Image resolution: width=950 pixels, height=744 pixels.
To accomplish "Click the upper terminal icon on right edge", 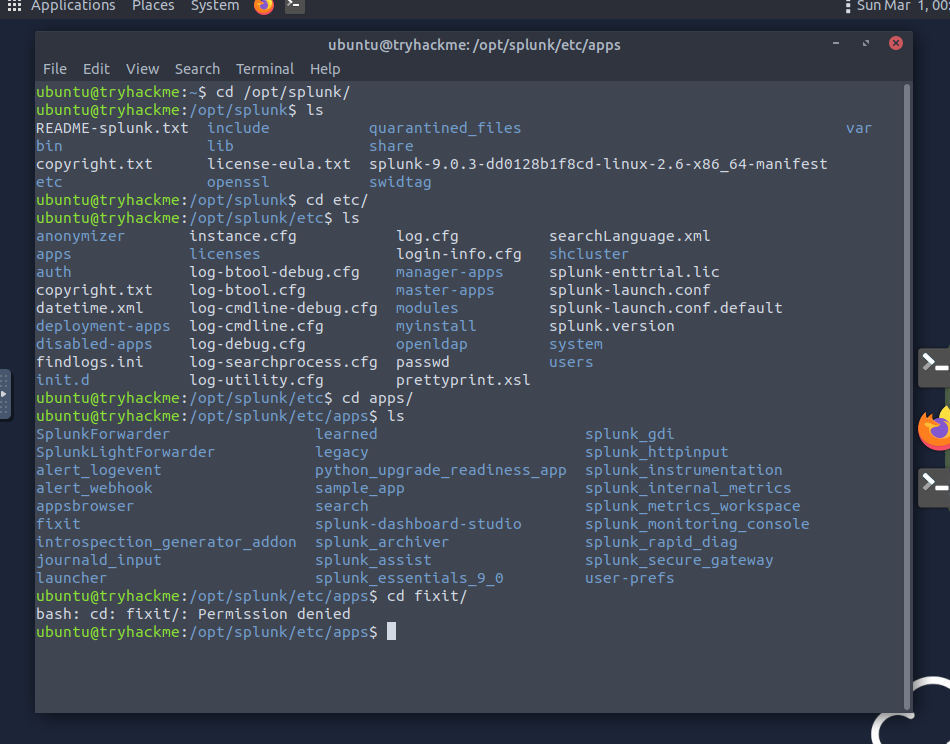I will 934,366.
